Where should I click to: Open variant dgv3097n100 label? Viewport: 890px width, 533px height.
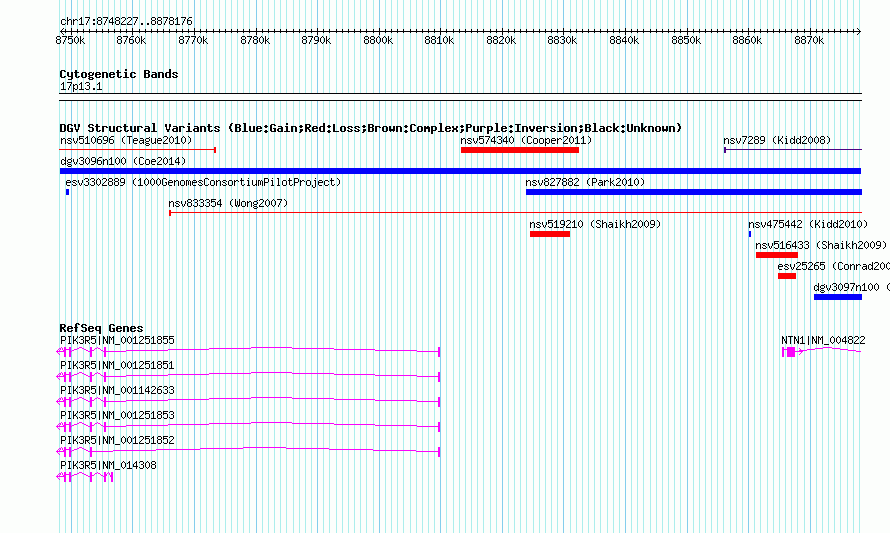point(851,287)
